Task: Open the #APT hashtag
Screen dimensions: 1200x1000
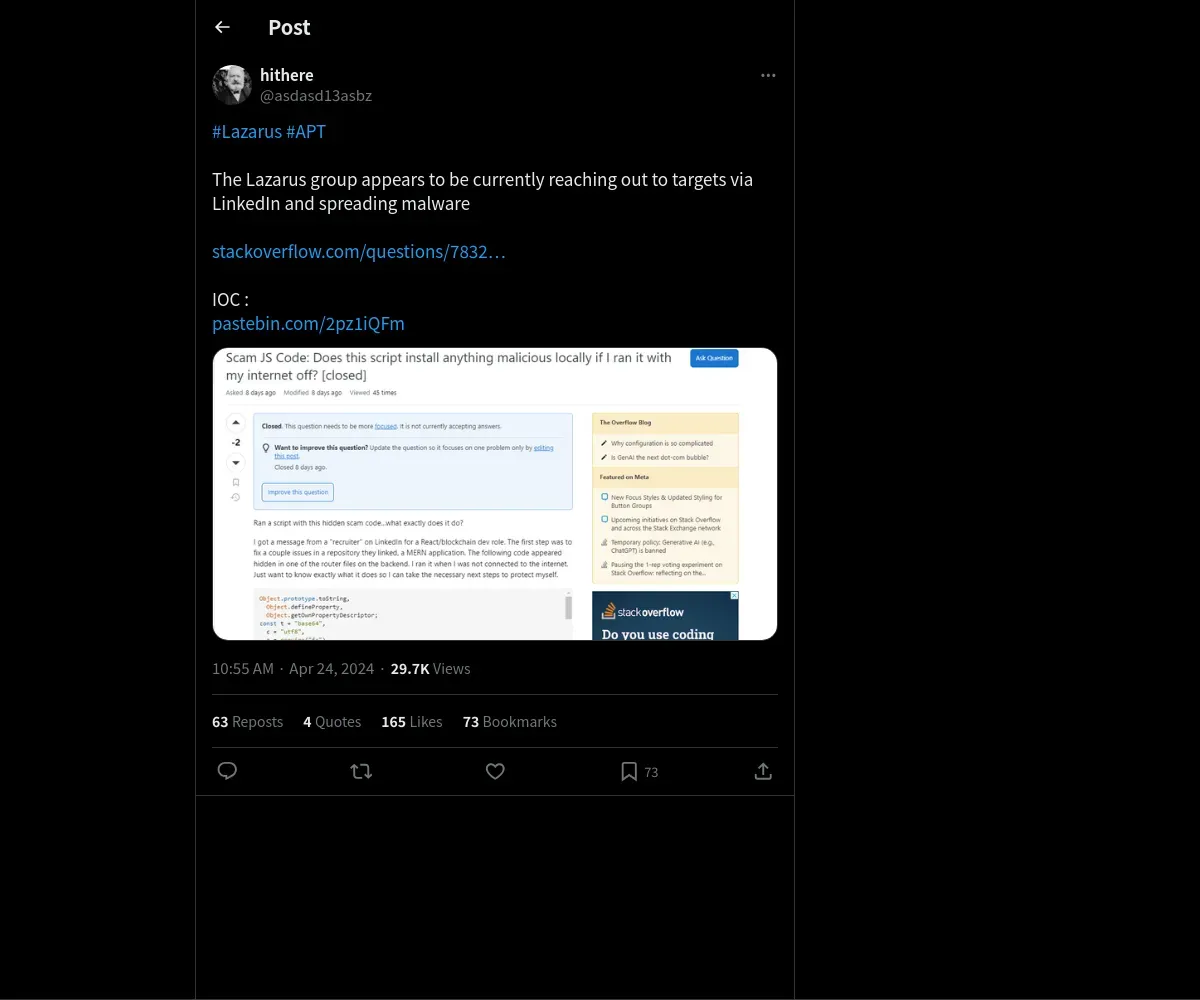Action: [306, 131]
